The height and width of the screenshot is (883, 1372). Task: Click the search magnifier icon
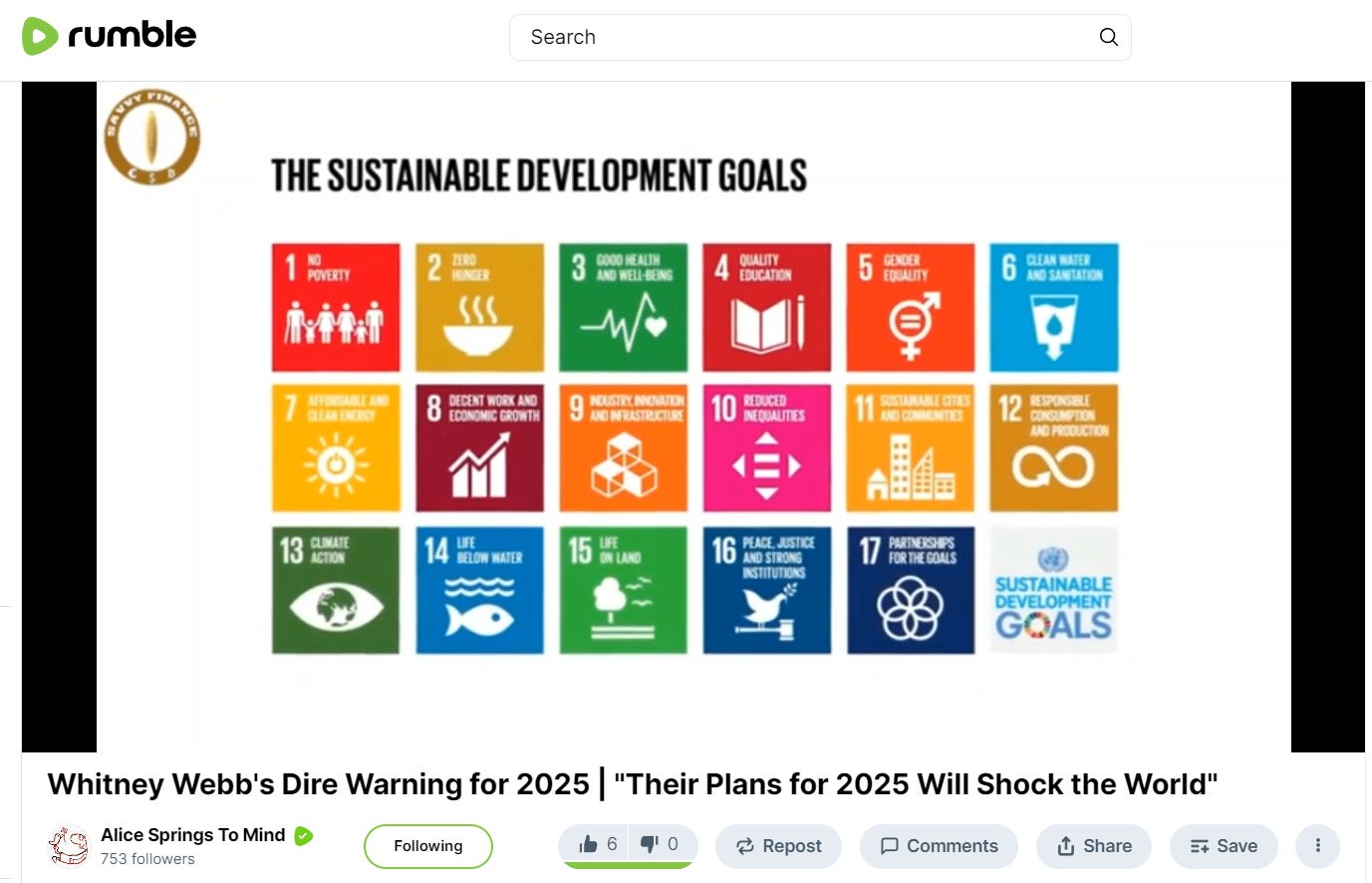pos(1108,37)
